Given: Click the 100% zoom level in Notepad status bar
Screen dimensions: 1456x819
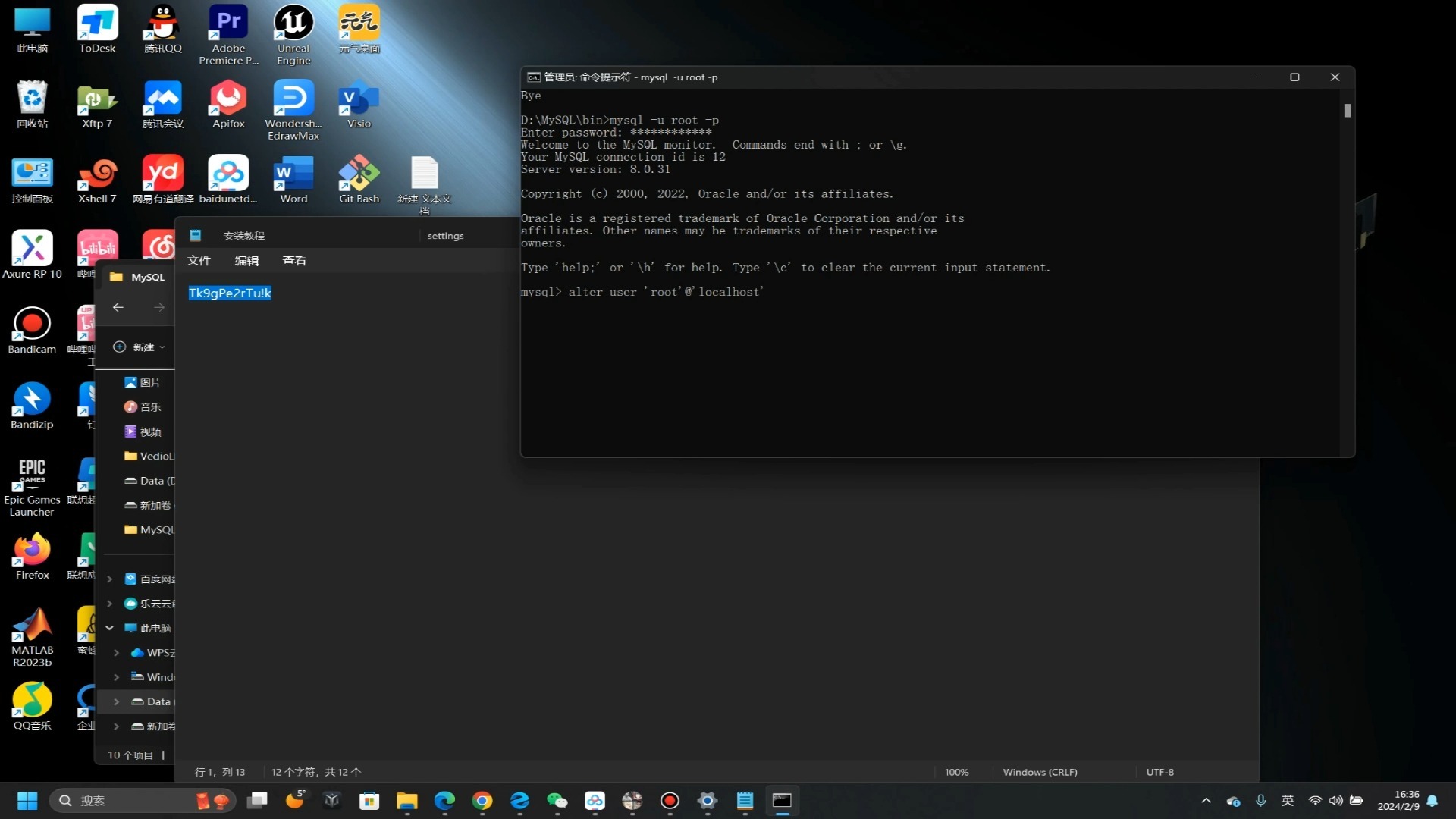Looking at the screenshot, I should [956, 772].
